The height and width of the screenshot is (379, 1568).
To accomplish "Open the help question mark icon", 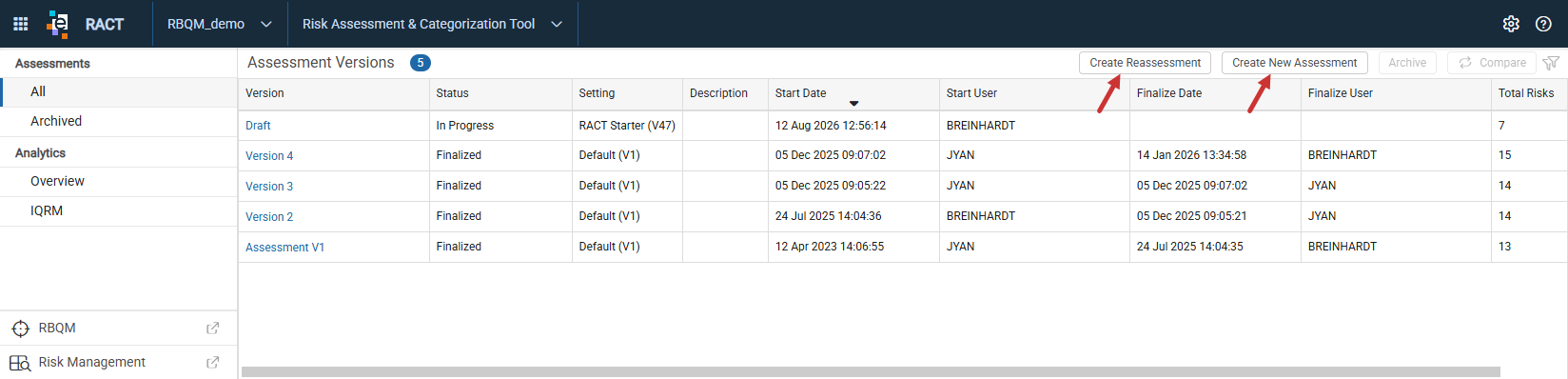I will tap(1543, 24).
